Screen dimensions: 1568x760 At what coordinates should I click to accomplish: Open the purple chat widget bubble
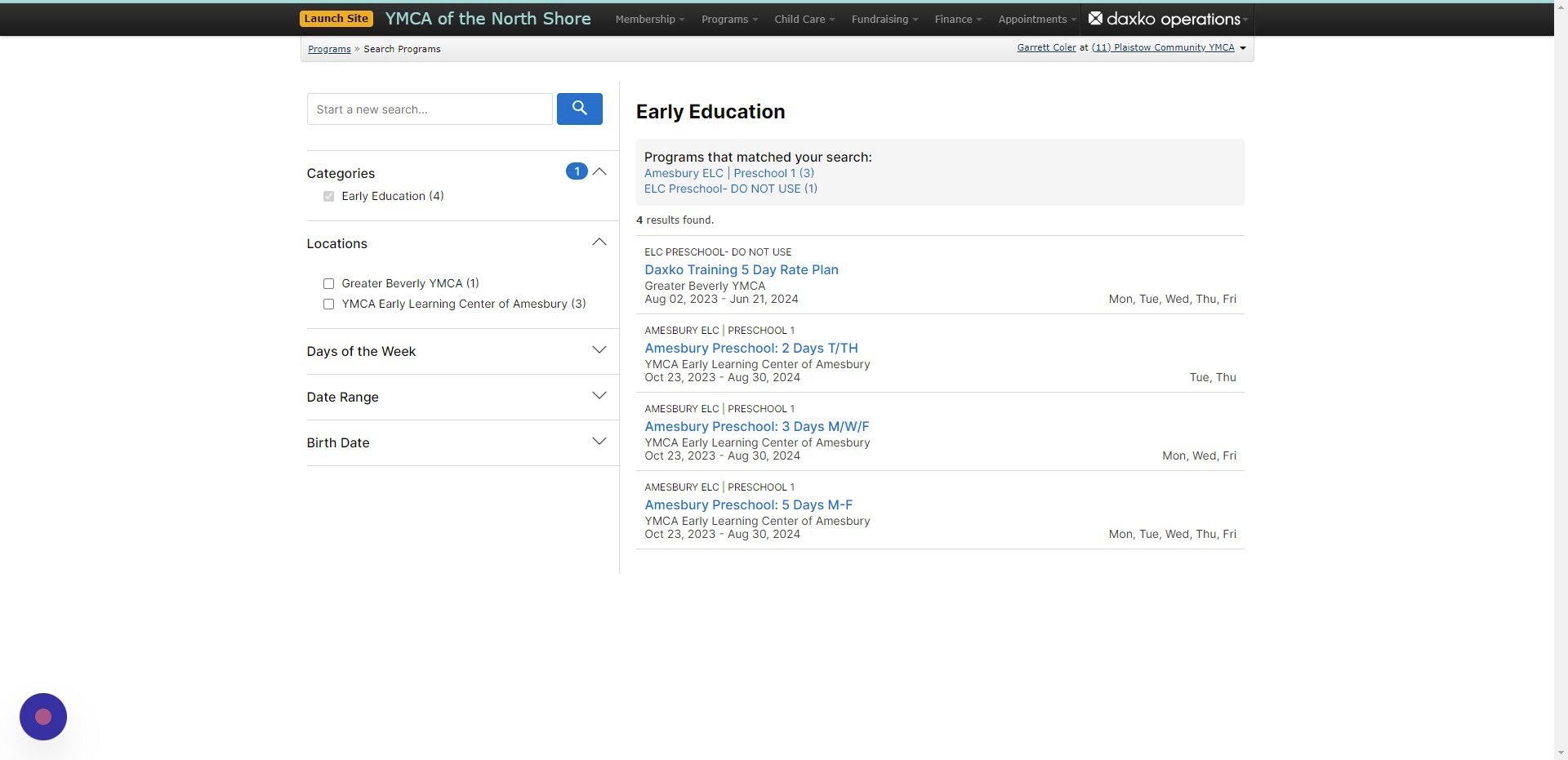point(42,716)
